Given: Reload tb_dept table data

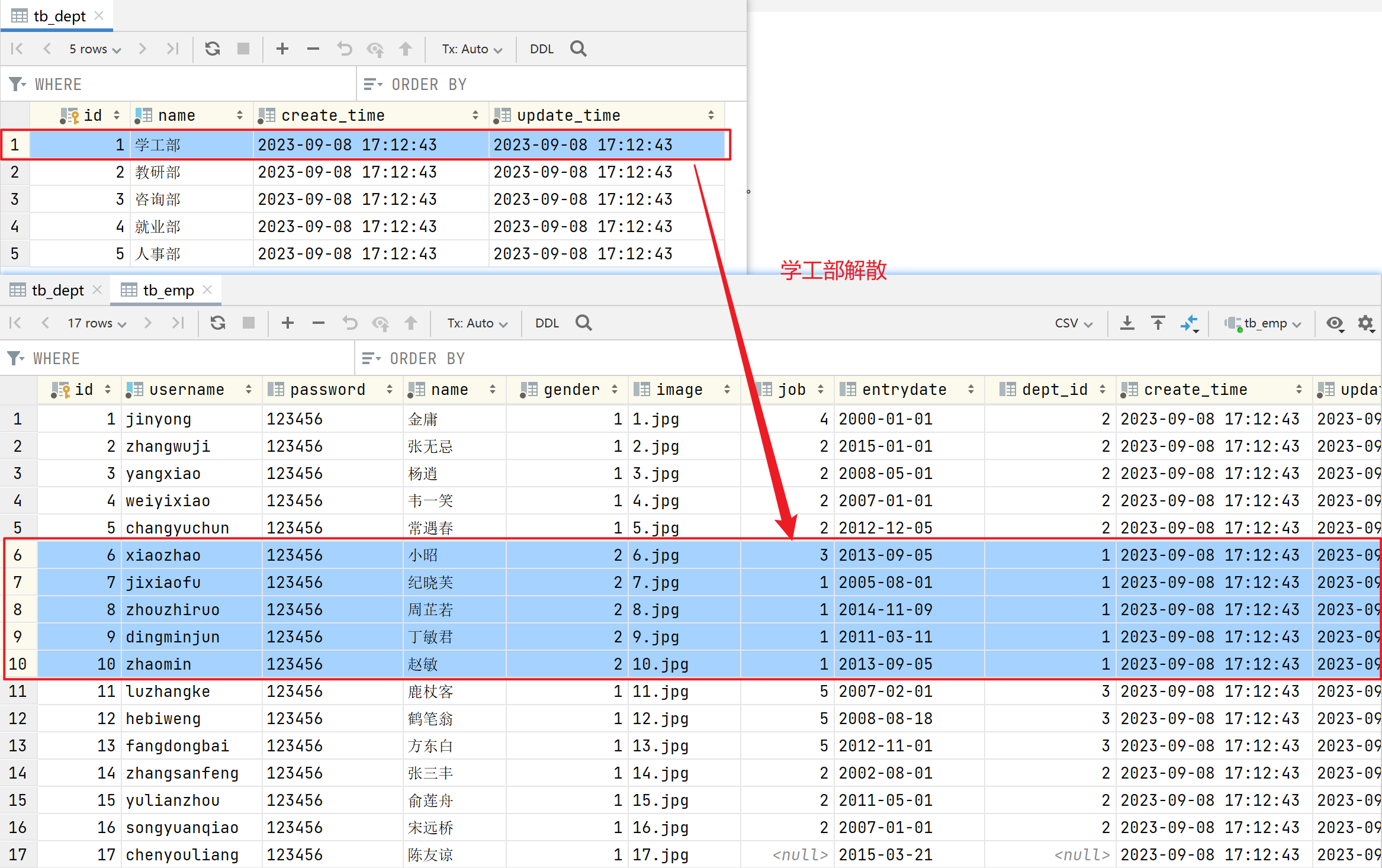Looking at the screenshot, I should coord(213,49).
